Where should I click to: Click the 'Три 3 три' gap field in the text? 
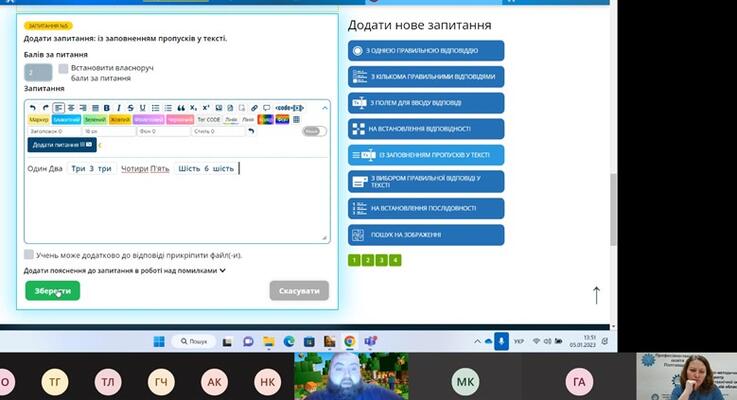[x=92, y=169]
